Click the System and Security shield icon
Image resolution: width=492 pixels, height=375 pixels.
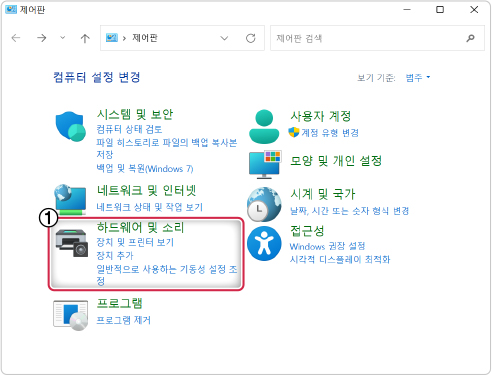[x=71, y=127]
